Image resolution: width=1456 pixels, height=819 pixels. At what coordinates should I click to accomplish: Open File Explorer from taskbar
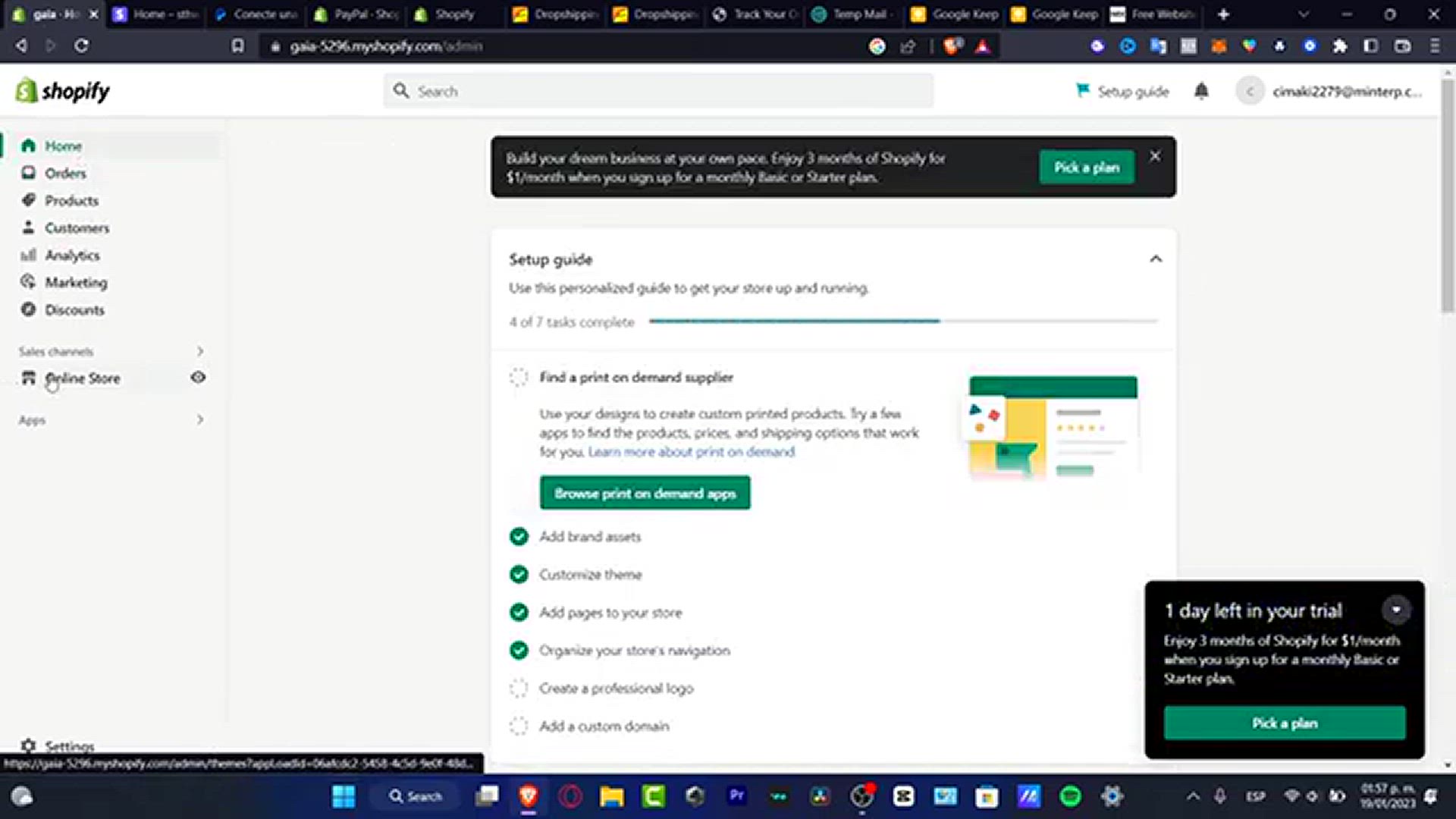(x=611, y=796)
